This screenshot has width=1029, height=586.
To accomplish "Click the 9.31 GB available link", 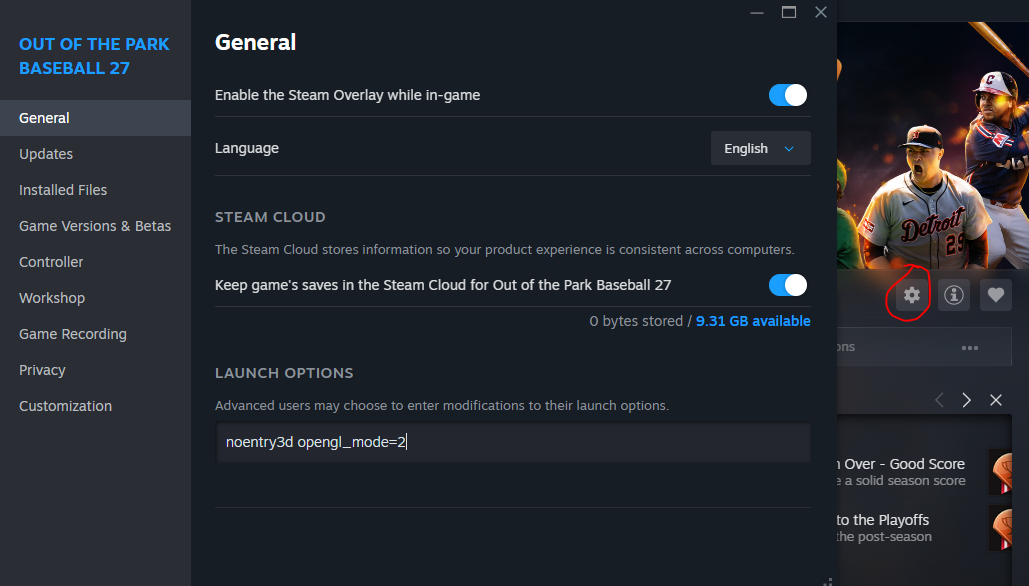I will (x=753, y=321).
